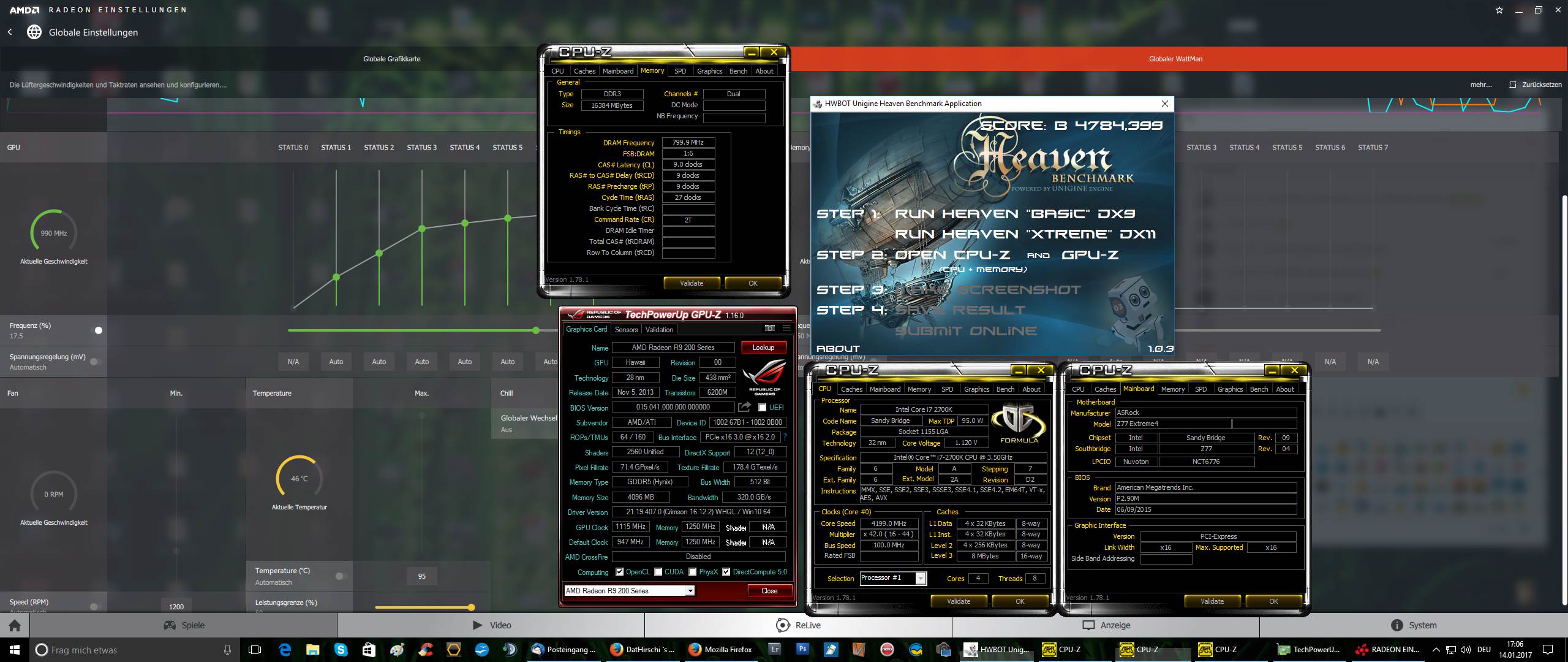Click Close button in GPU-Z
This screenshot has width=1568, height=662.
[x=769, y=591]
